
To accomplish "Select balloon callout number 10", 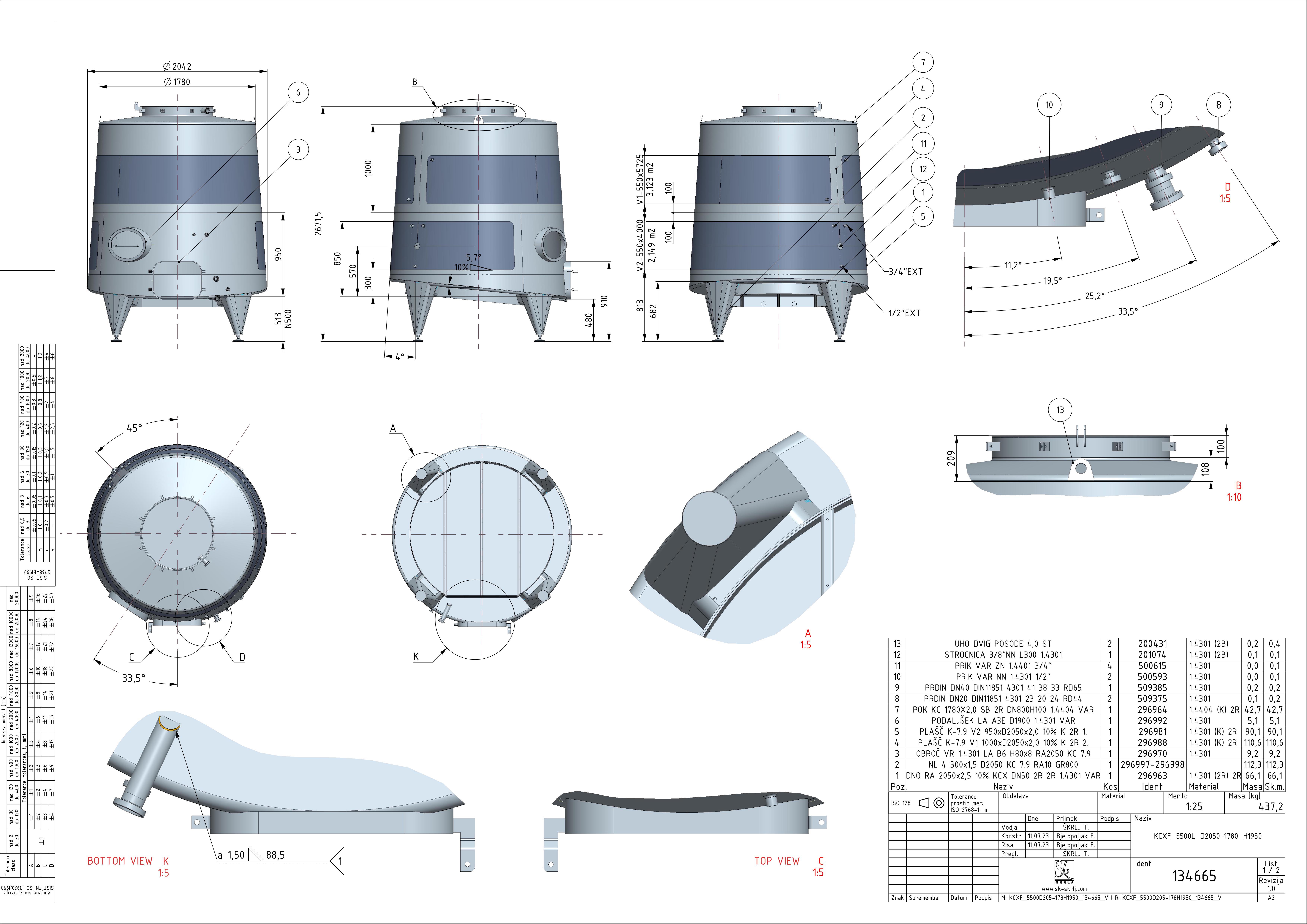I will (x=1049, y=105).
